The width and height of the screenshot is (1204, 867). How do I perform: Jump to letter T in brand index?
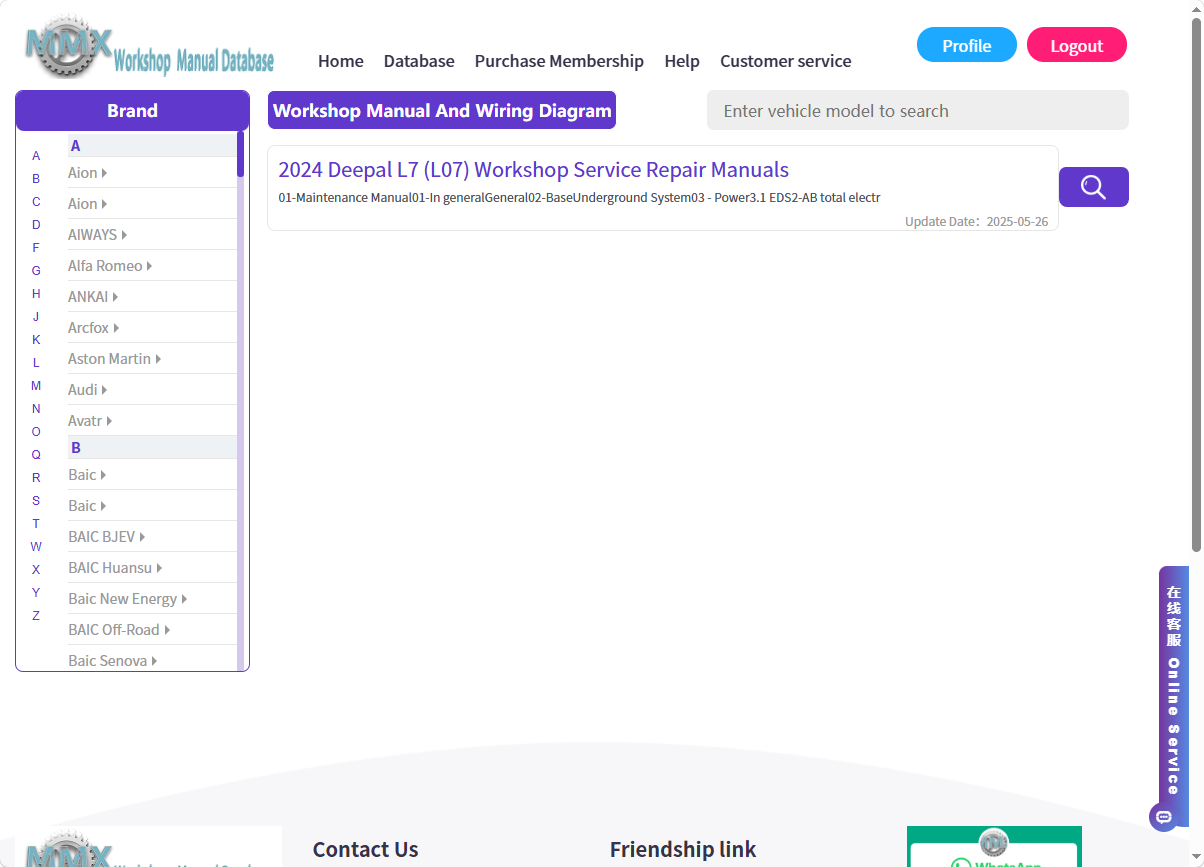pos(36,524)
